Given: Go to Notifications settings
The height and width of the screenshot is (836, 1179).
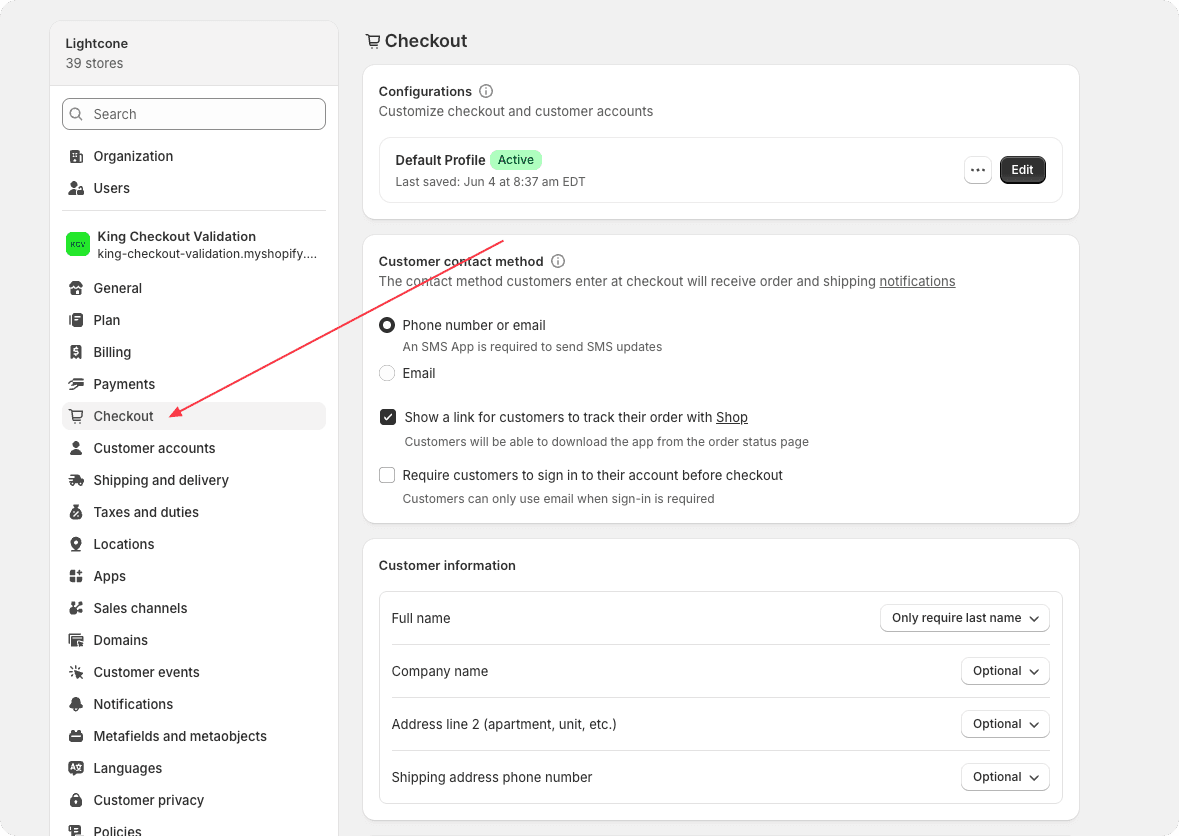Looking at the screenshot, I should (194, 704).
